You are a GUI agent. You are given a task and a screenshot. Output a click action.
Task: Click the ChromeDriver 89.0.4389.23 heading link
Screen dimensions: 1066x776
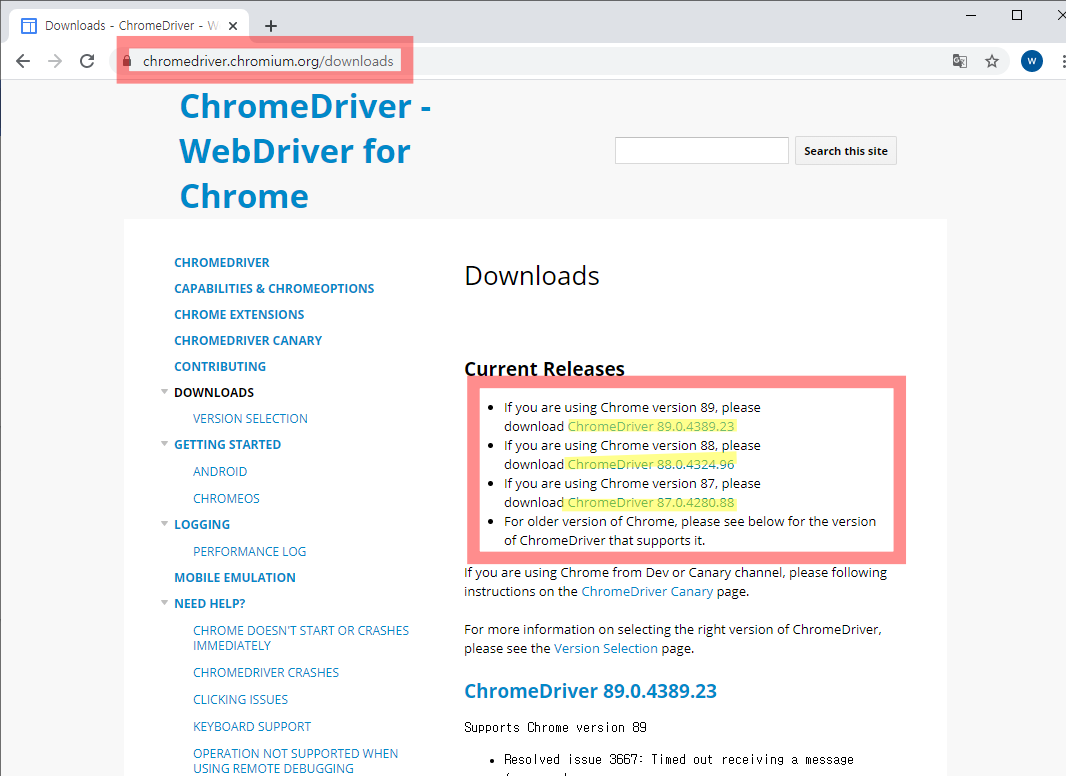point(590,691)
